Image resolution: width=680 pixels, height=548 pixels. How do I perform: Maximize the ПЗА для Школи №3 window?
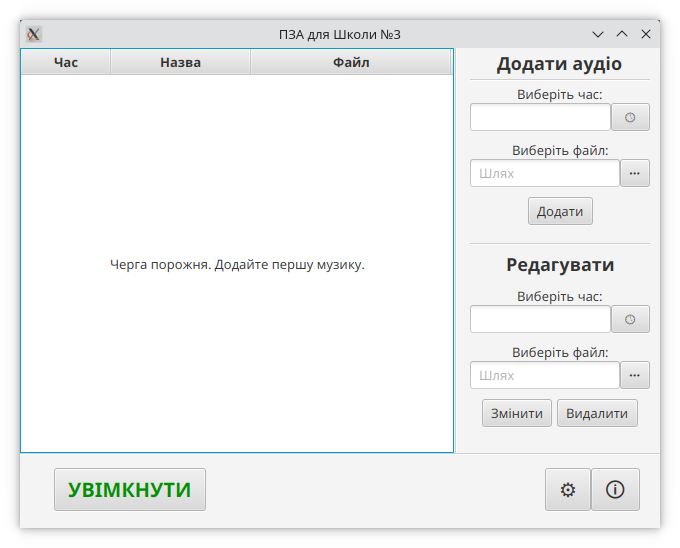click(622, 34)
